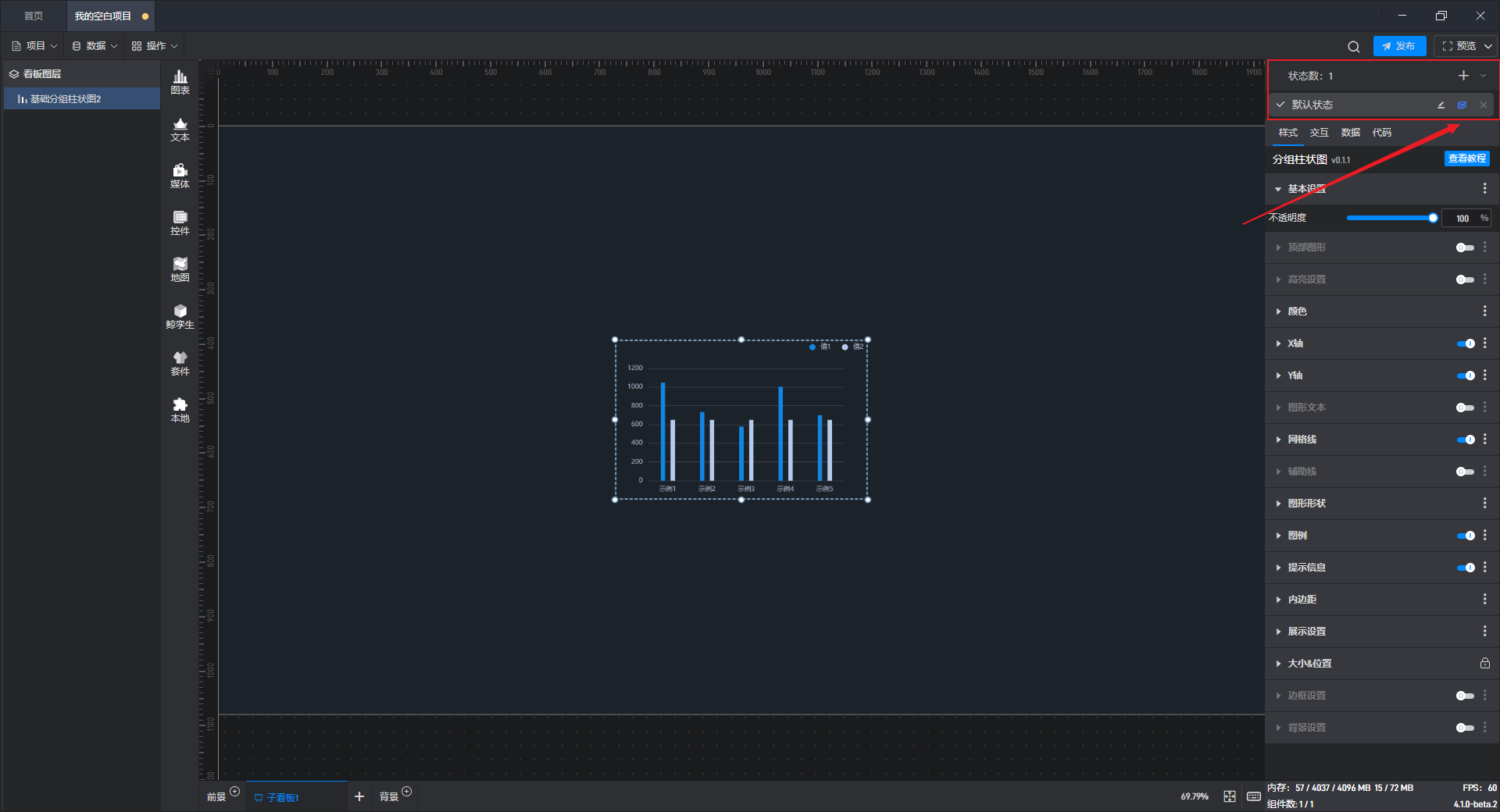Screen dimensions: 1500x812
Task: Click the search magnifier icon in toolbar
Action: (x=1354, y=47)
